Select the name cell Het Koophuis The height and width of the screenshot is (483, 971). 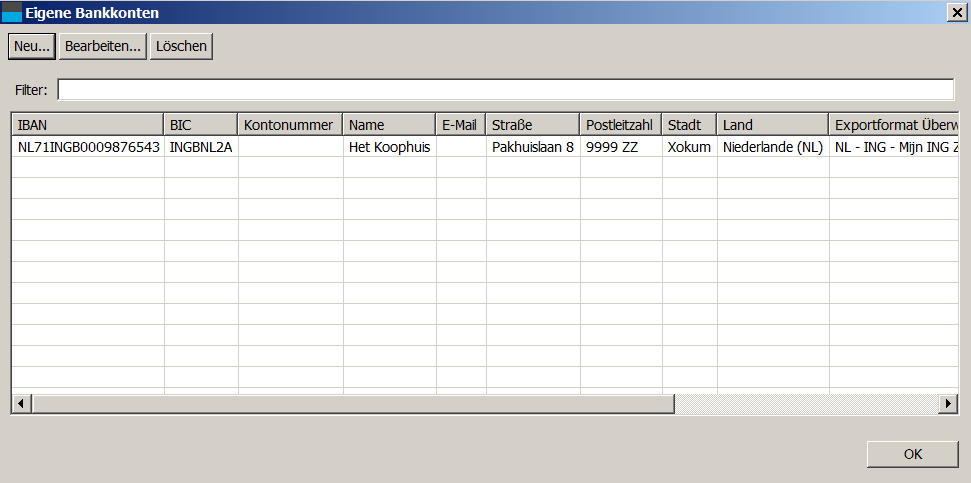390,147
